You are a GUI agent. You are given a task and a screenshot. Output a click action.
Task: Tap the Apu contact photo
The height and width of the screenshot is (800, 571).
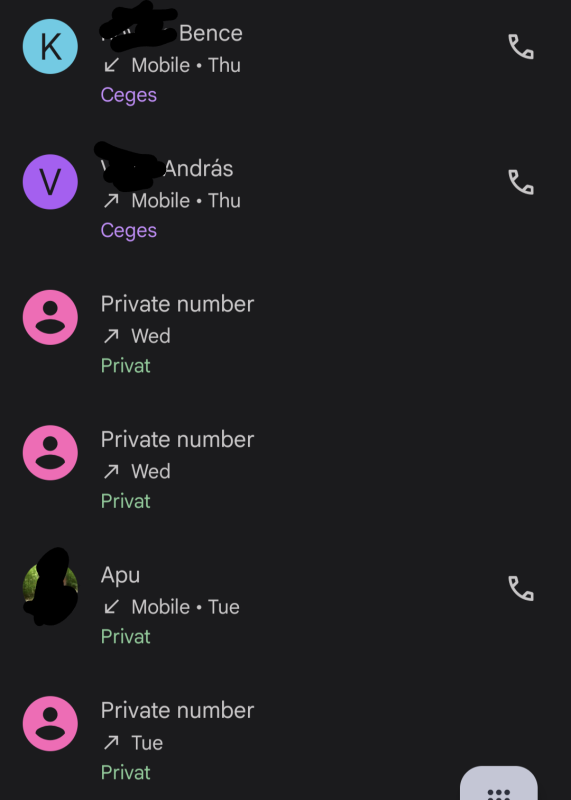(50, 588)
